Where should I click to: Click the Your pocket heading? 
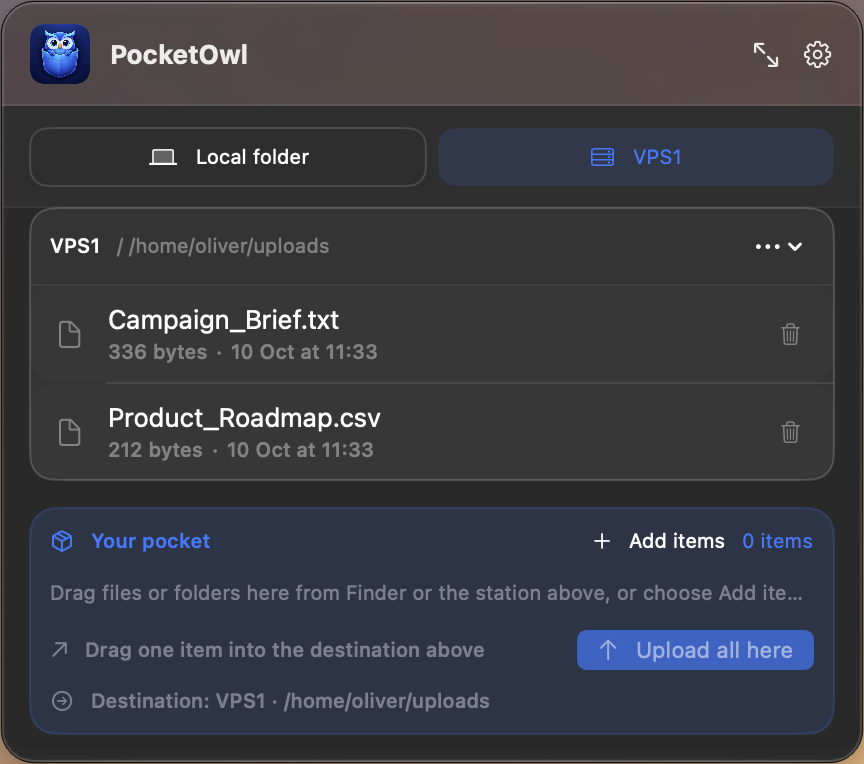pyautogui.click(x=150, y=541)
